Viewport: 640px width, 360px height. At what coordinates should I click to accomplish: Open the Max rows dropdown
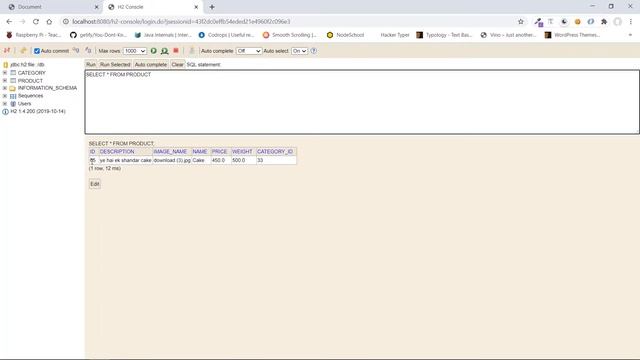[x=135, y=51]
